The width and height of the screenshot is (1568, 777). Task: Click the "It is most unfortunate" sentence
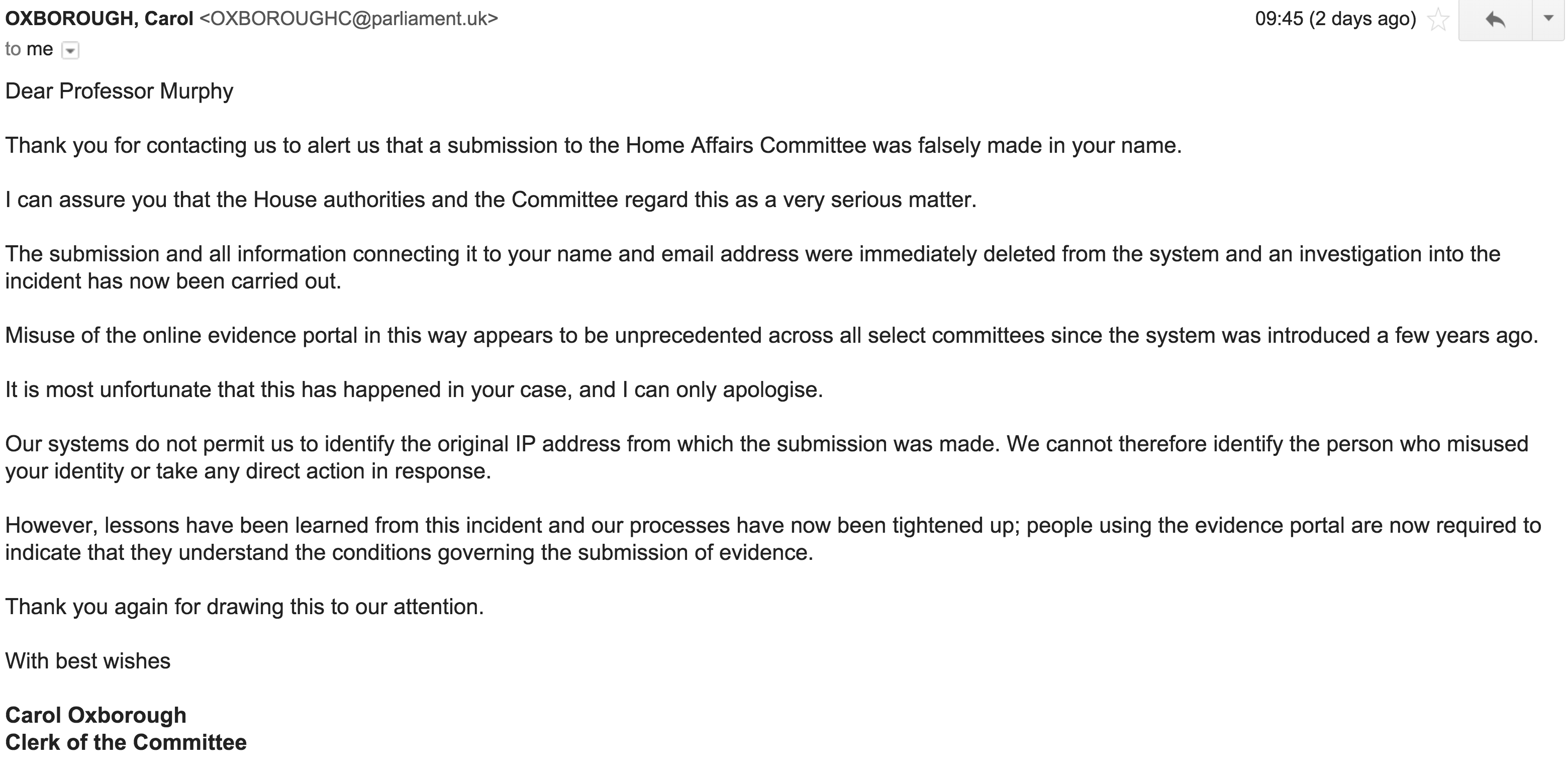tap(414, 390)
